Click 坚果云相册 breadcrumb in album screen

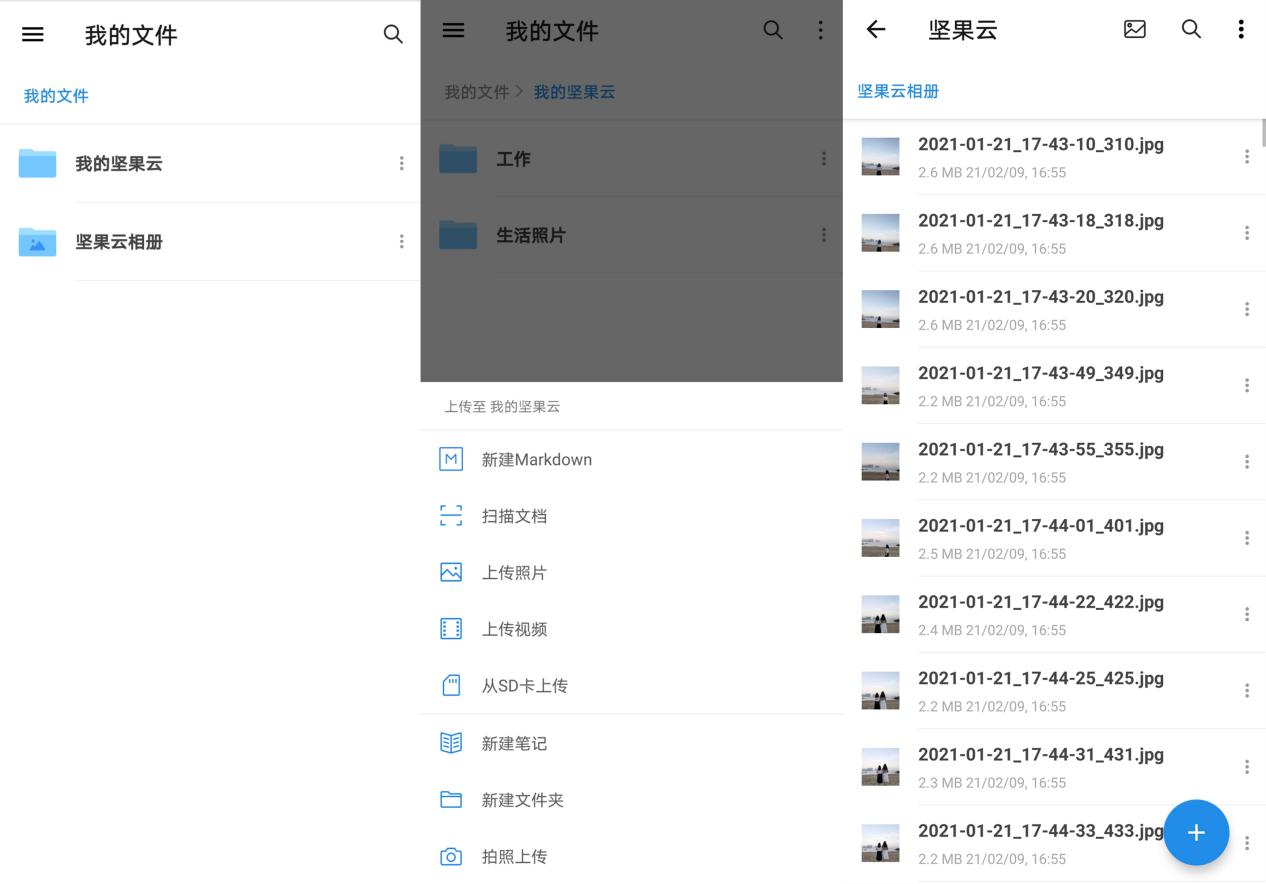pyautogui.click(x=898, y=91)
